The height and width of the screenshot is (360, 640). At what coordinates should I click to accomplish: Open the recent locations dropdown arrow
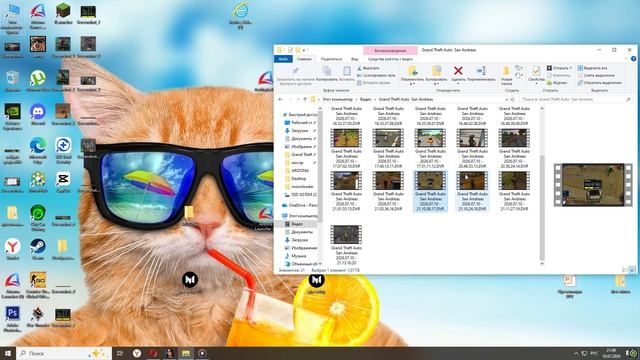[x=298, y=99]
